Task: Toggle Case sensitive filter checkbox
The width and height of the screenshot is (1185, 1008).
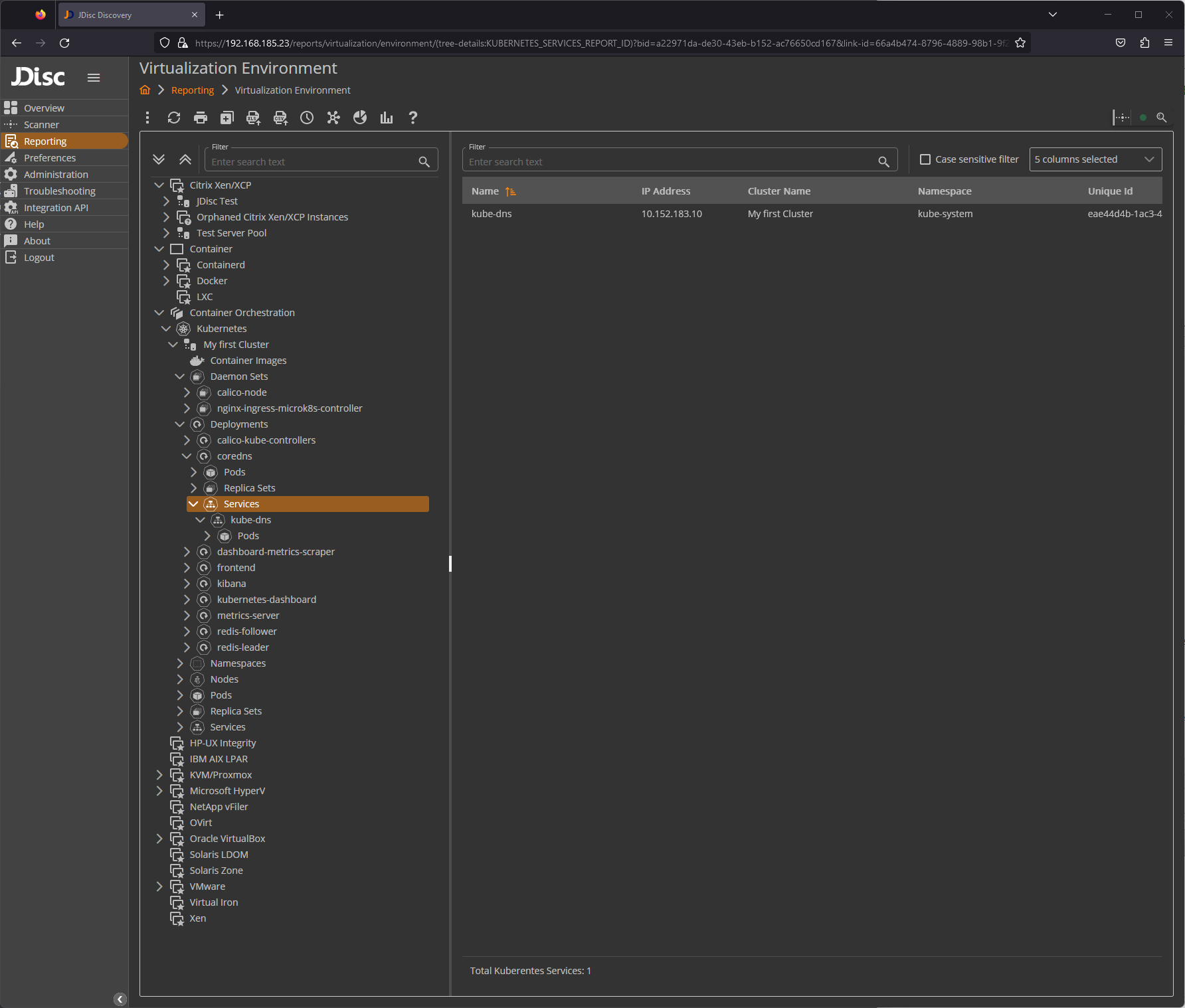Action: (x=925, y=159)
